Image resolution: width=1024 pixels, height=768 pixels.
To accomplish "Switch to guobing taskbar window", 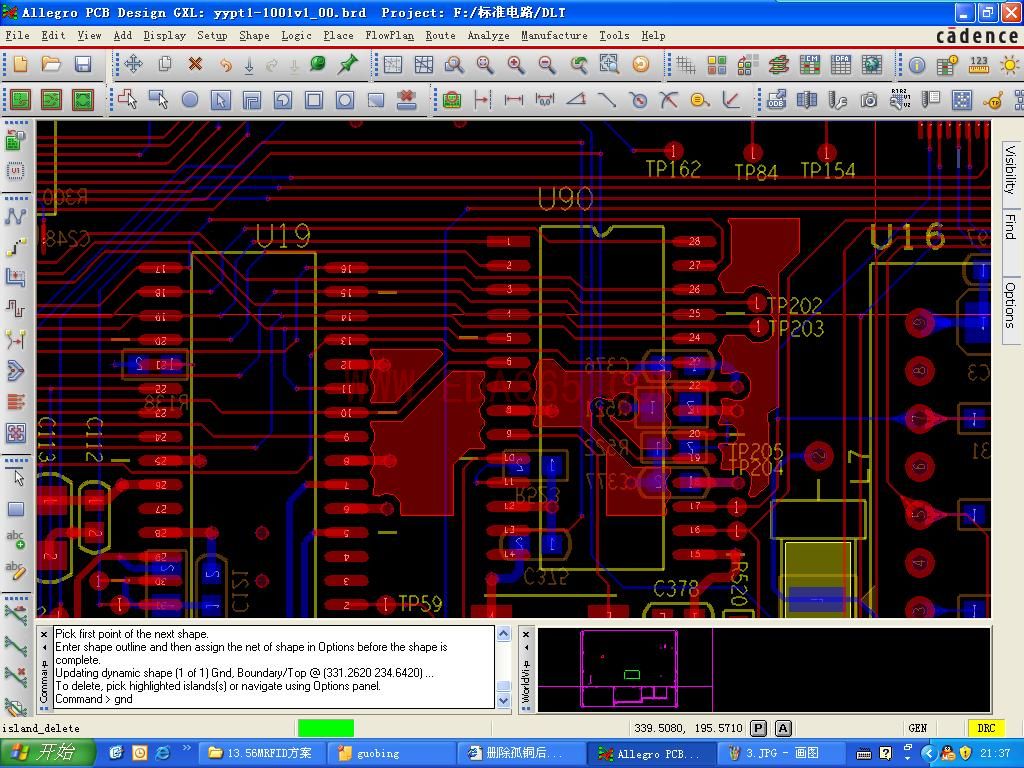I will (392, 753).
